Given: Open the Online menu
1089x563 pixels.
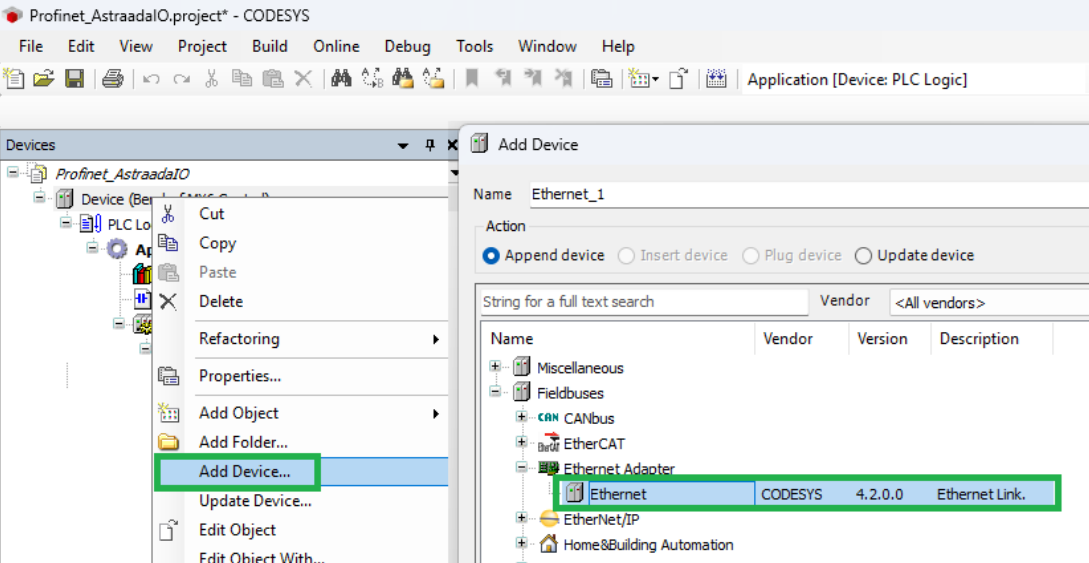Looking at the screenshot, I should coord(336,46).
